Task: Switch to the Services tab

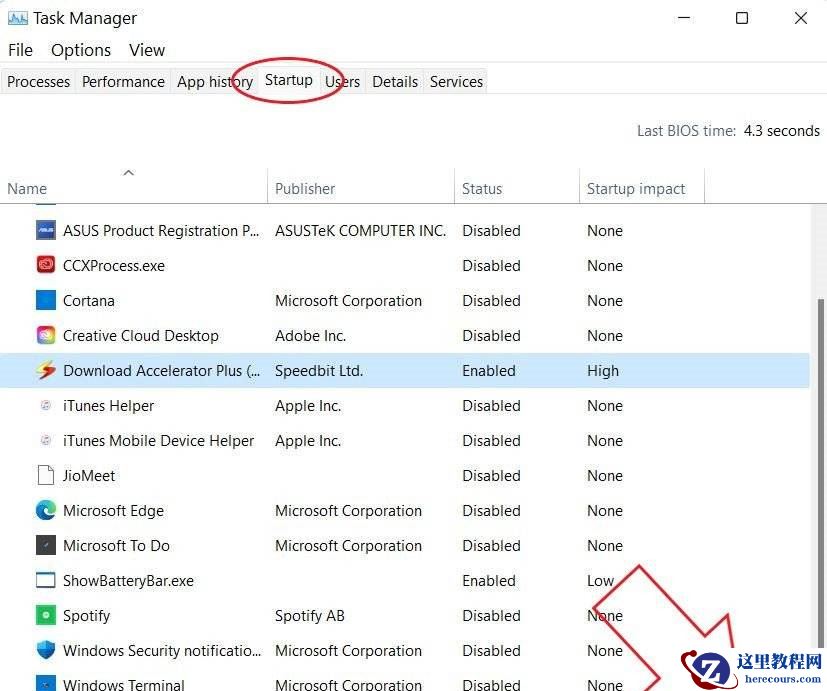Action: click(x=456, y=81)
